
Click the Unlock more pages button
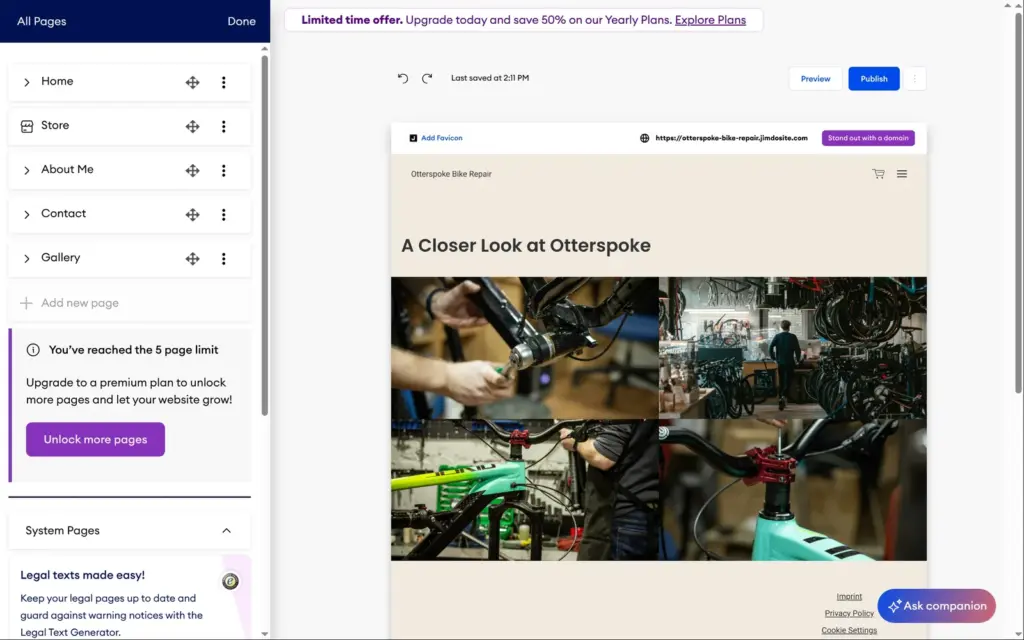tap(95, 440)
